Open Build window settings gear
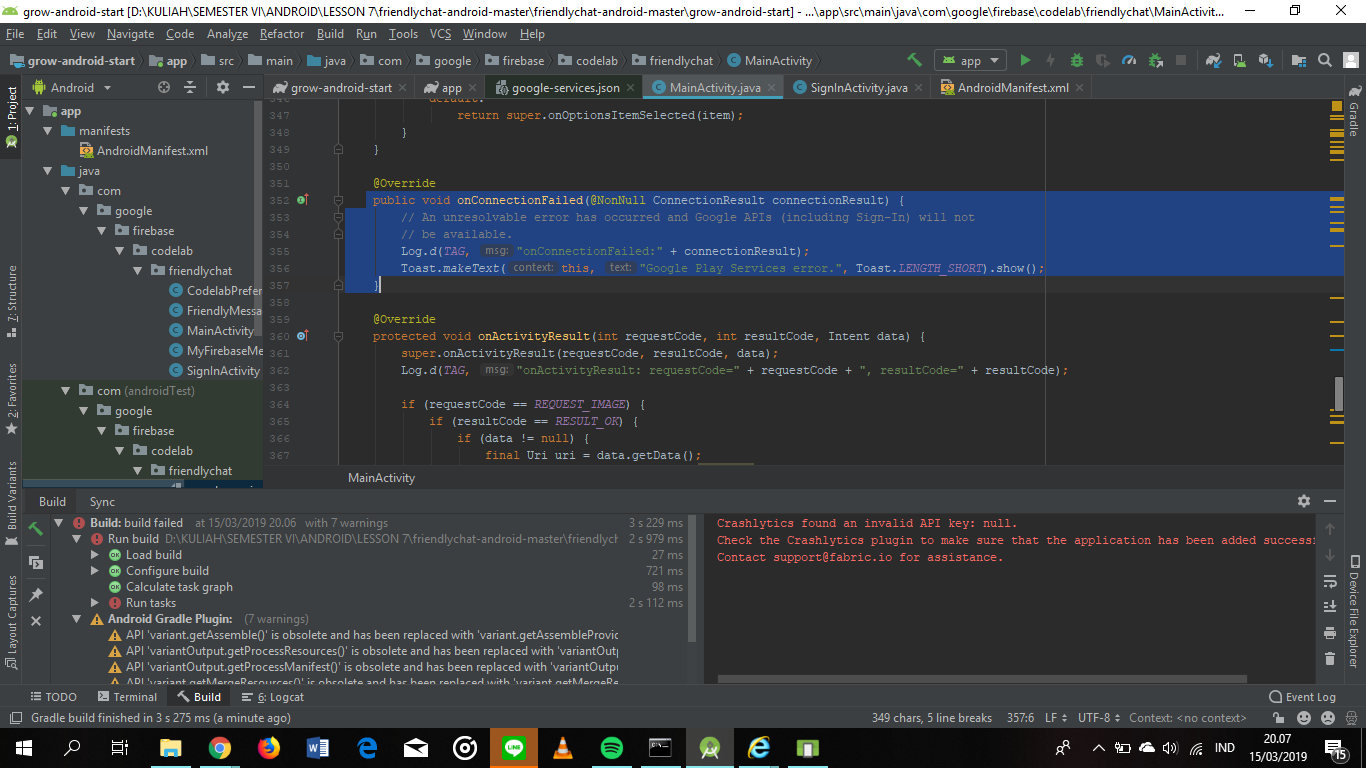Screen dimensions: 1366x768 coord(1303,501)
